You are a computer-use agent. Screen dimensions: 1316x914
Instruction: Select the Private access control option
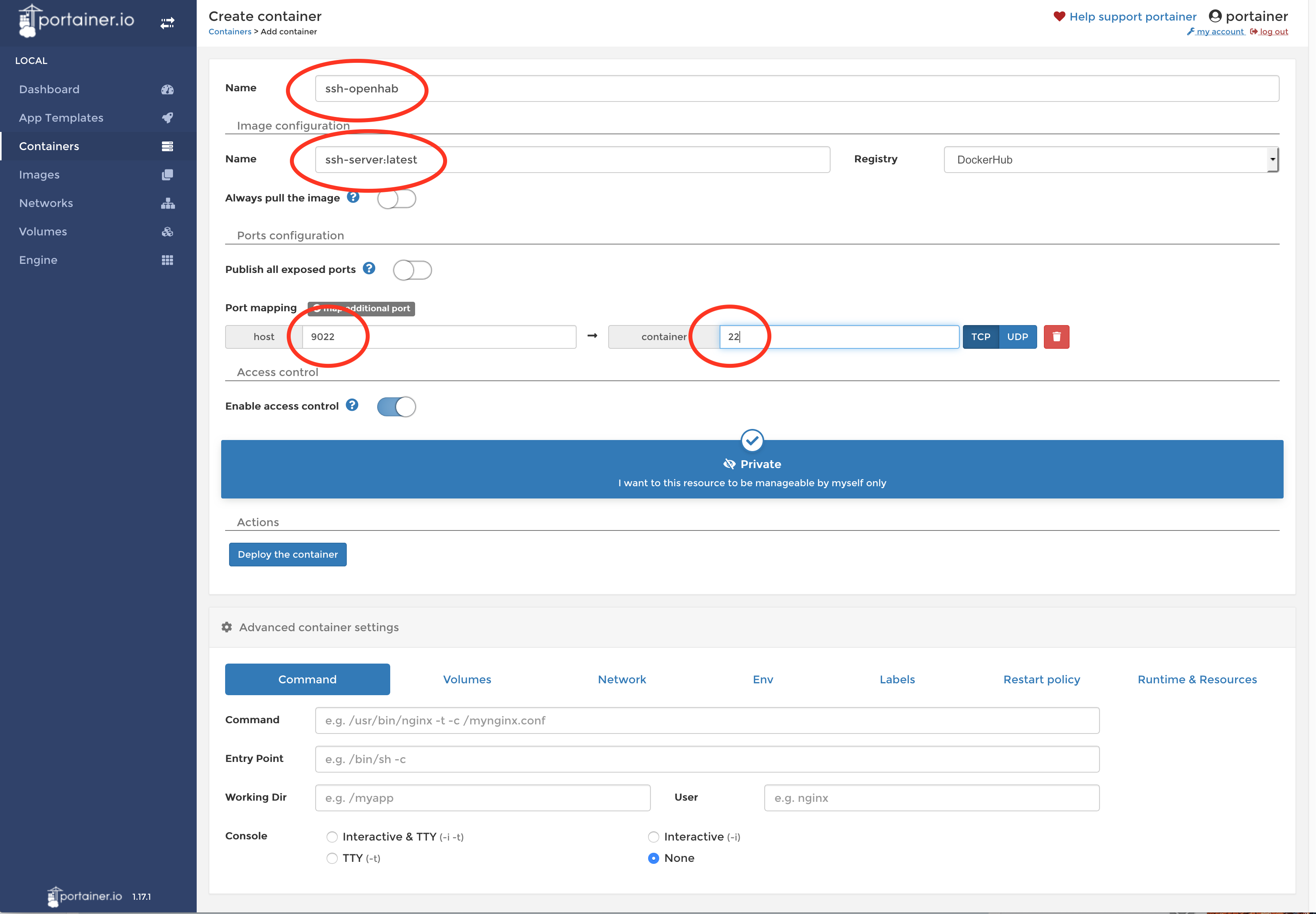[x=752, y=469]
